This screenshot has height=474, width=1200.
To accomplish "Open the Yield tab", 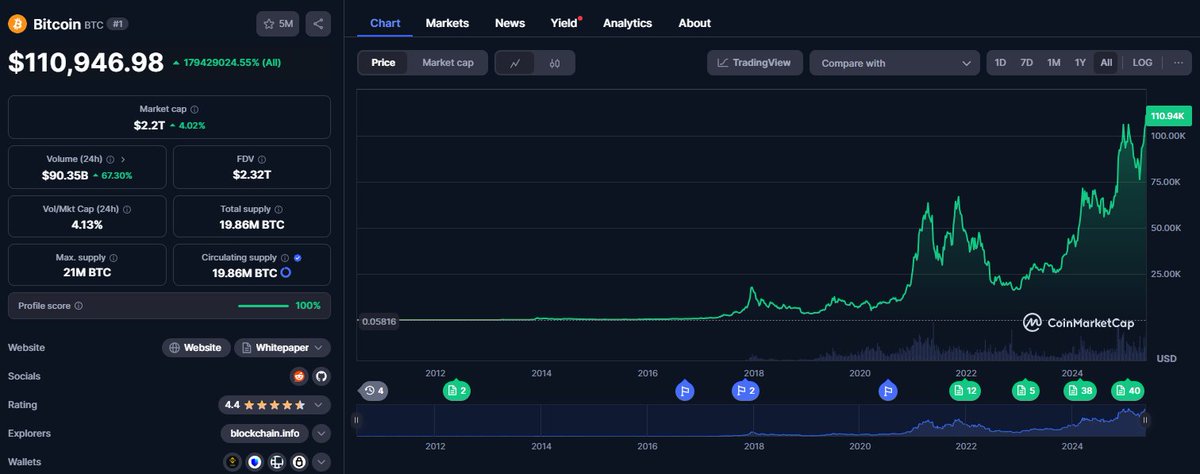I will click(x=565, y=23).
